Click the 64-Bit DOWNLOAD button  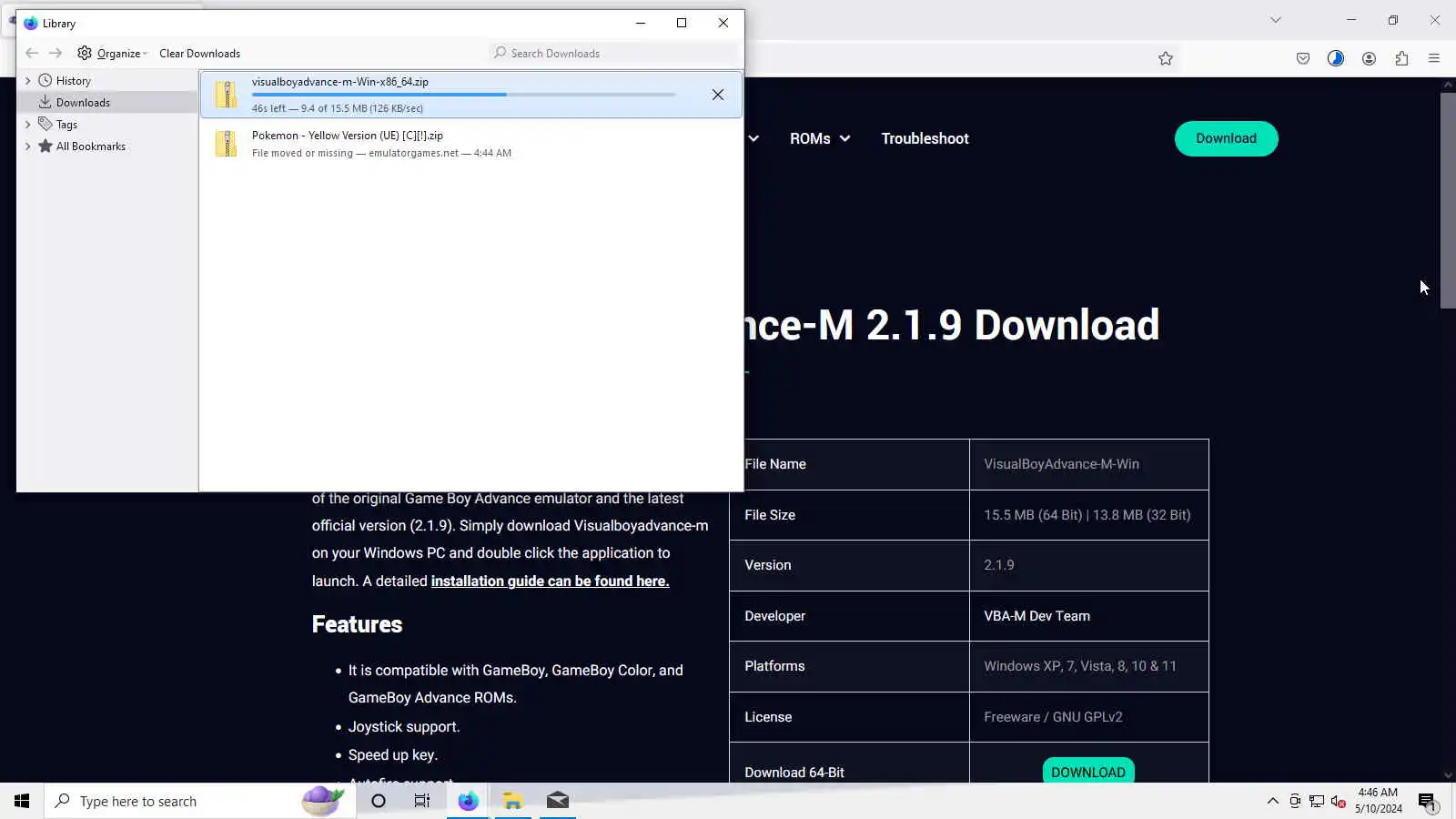[x=1088, y=772]
